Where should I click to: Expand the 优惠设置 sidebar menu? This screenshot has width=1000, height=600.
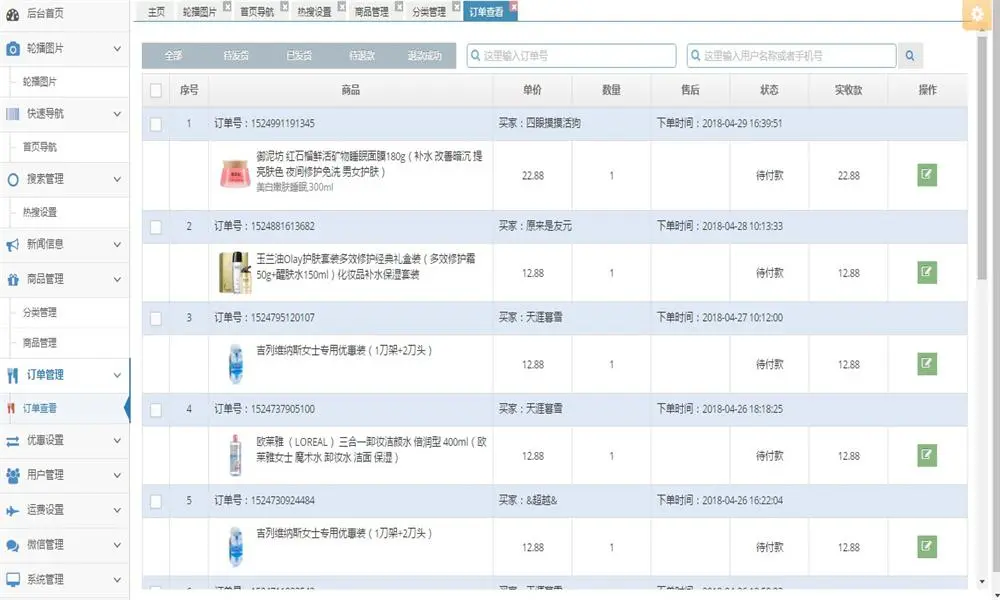(x=64, y=440)
